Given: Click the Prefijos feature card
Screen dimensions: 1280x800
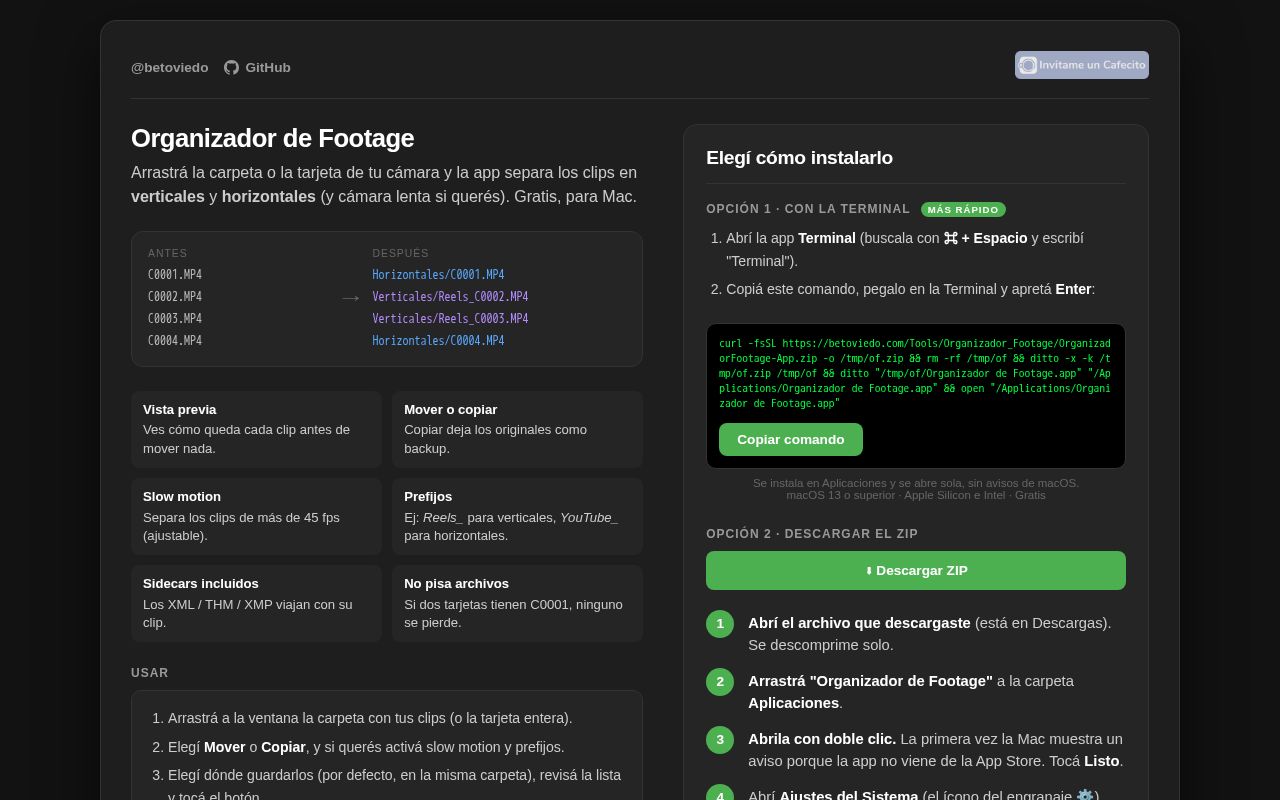Looking at the screenshot, I should (x=517, y=516).
